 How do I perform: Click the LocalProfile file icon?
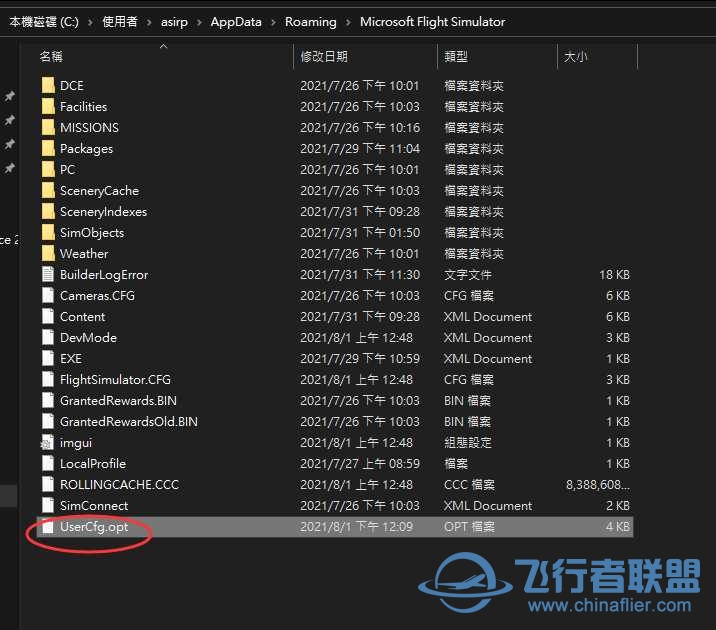pos(48,463)
